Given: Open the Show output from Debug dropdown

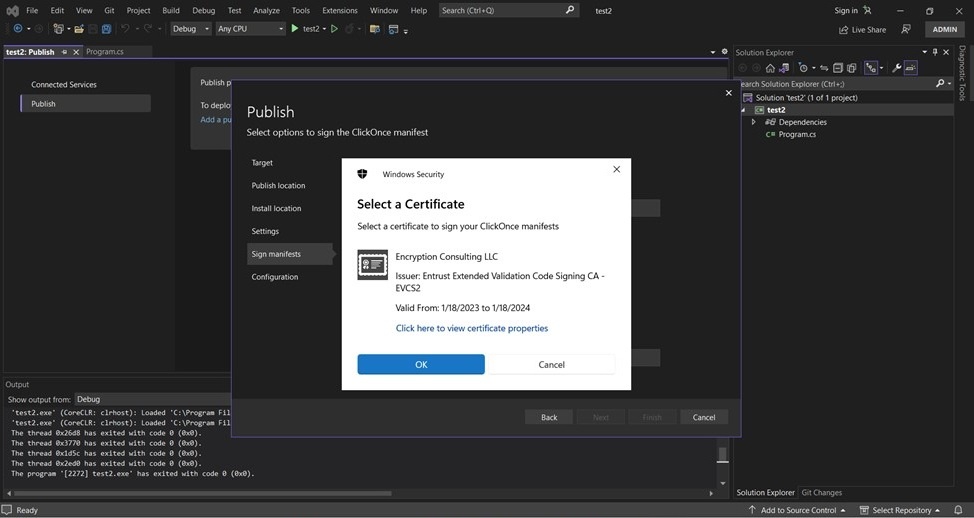Looking at the screenshot, I should (x=153, y=399).
